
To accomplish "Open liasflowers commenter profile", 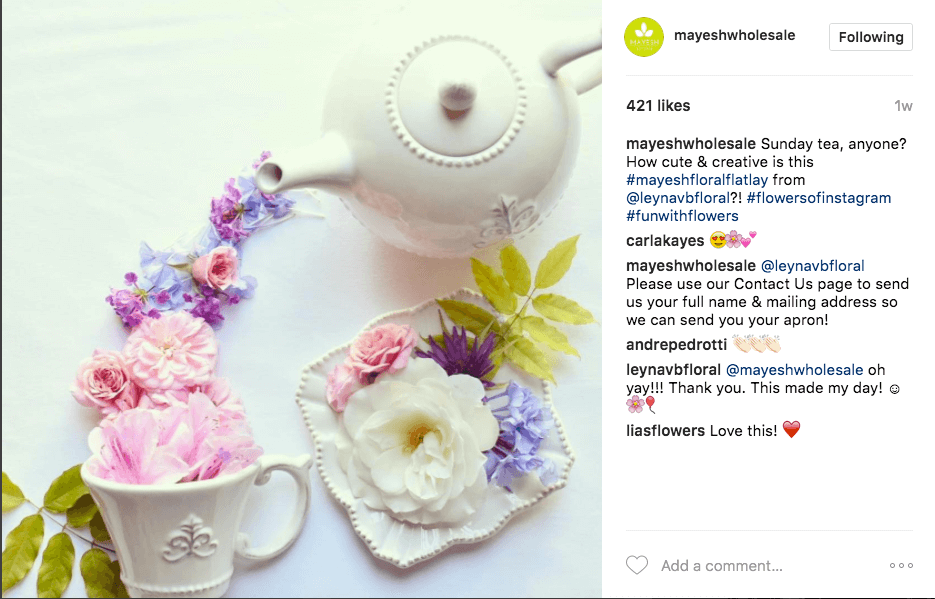I will tap(665, 431).
